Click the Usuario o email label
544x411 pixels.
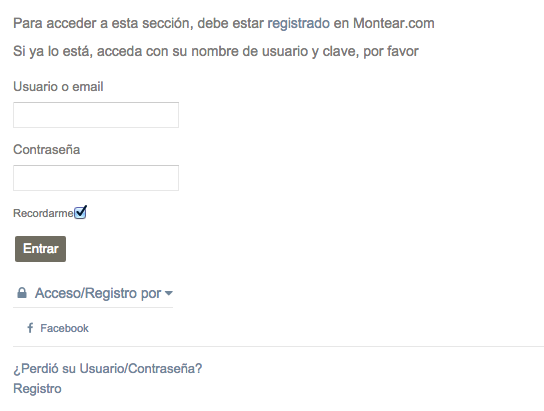58,86
